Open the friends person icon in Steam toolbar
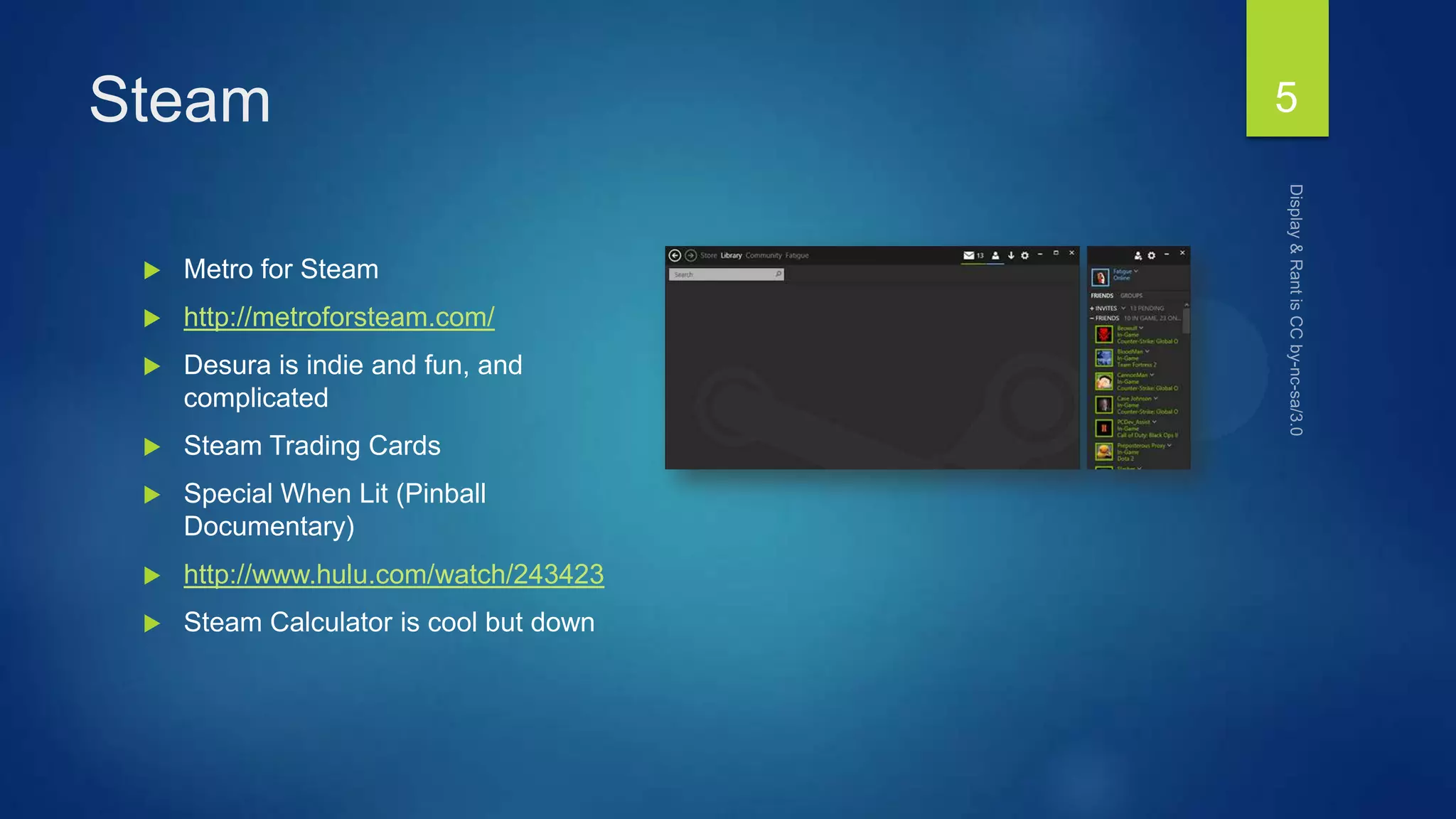 995,255
